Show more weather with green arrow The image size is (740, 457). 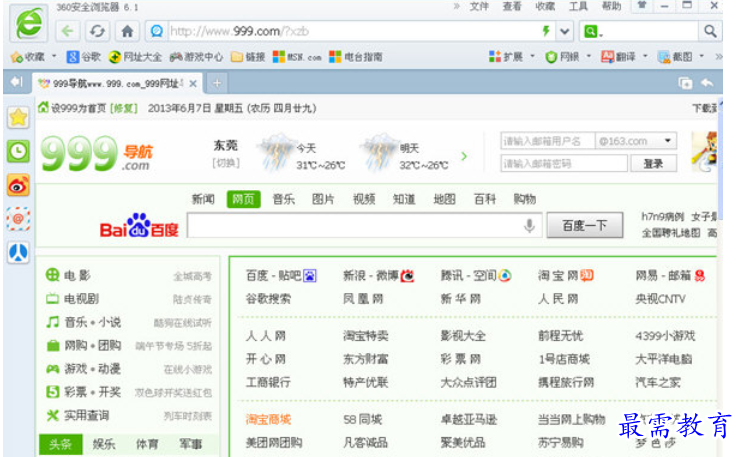pos(464,156)
